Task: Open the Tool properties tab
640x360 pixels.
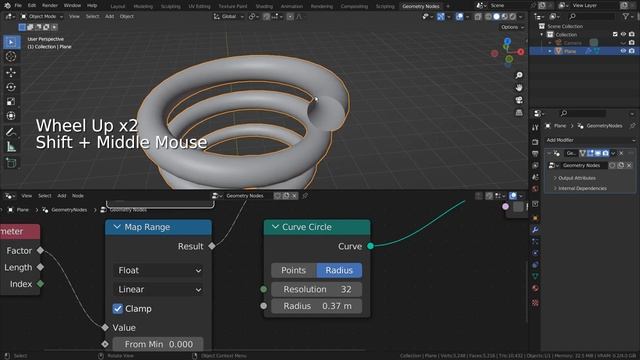Action: pyautogui.click(x=535, y=128)
